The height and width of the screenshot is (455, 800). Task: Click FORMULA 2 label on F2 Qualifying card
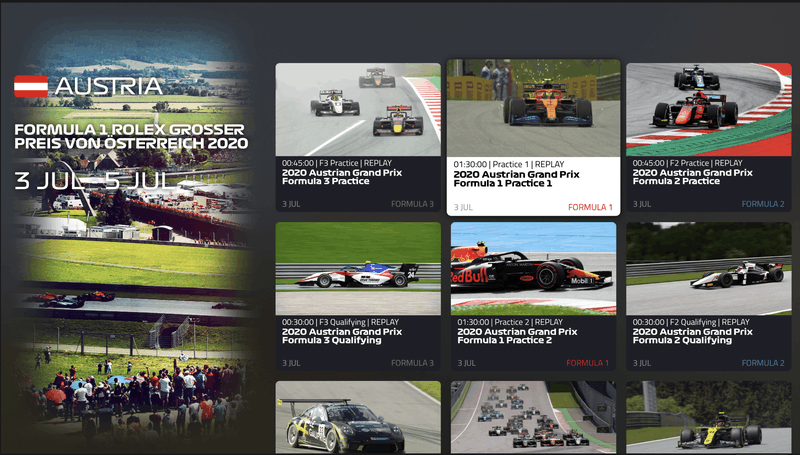(x=763, y=363)
